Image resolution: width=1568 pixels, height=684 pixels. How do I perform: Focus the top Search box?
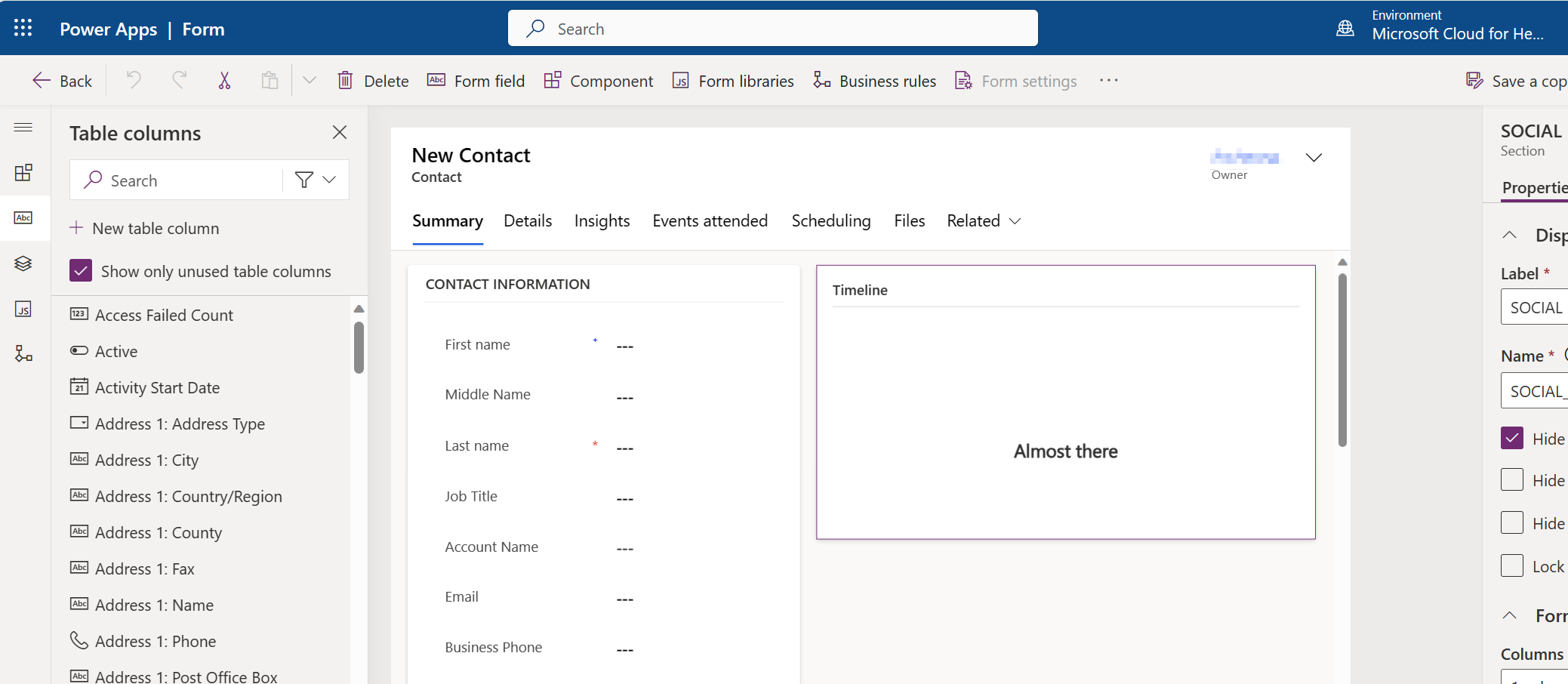(x=772, y=29)
